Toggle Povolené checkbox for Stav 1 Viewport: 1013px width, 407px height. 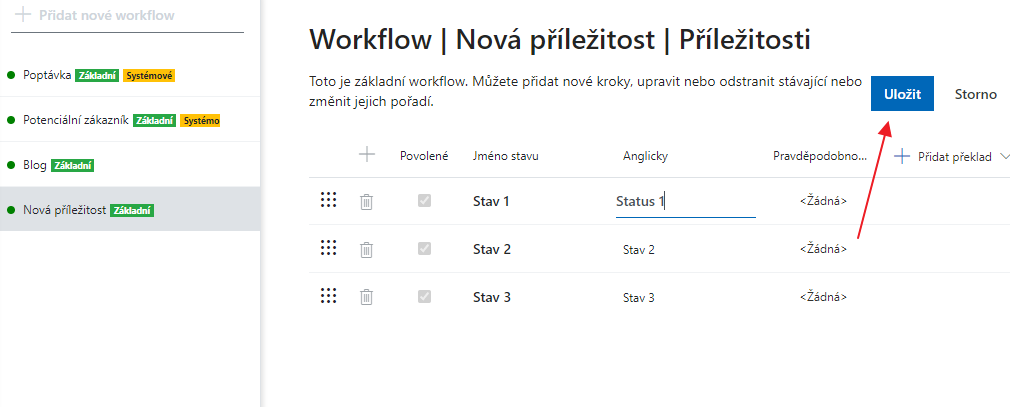(424, 201)
